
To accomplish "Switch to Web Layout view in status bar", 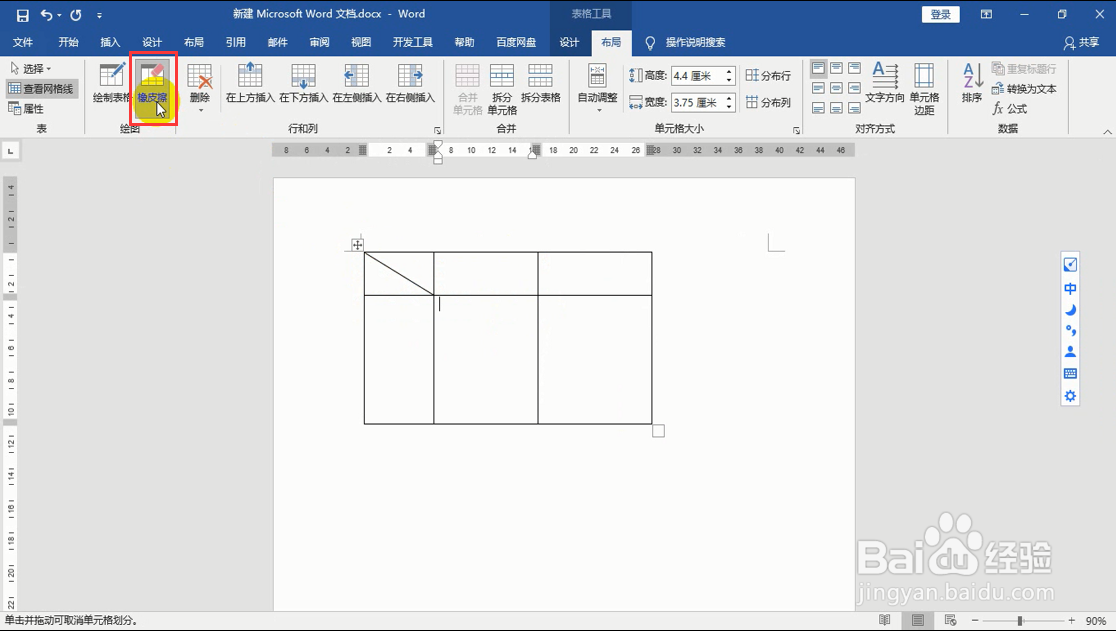I will tap(950, 620).
